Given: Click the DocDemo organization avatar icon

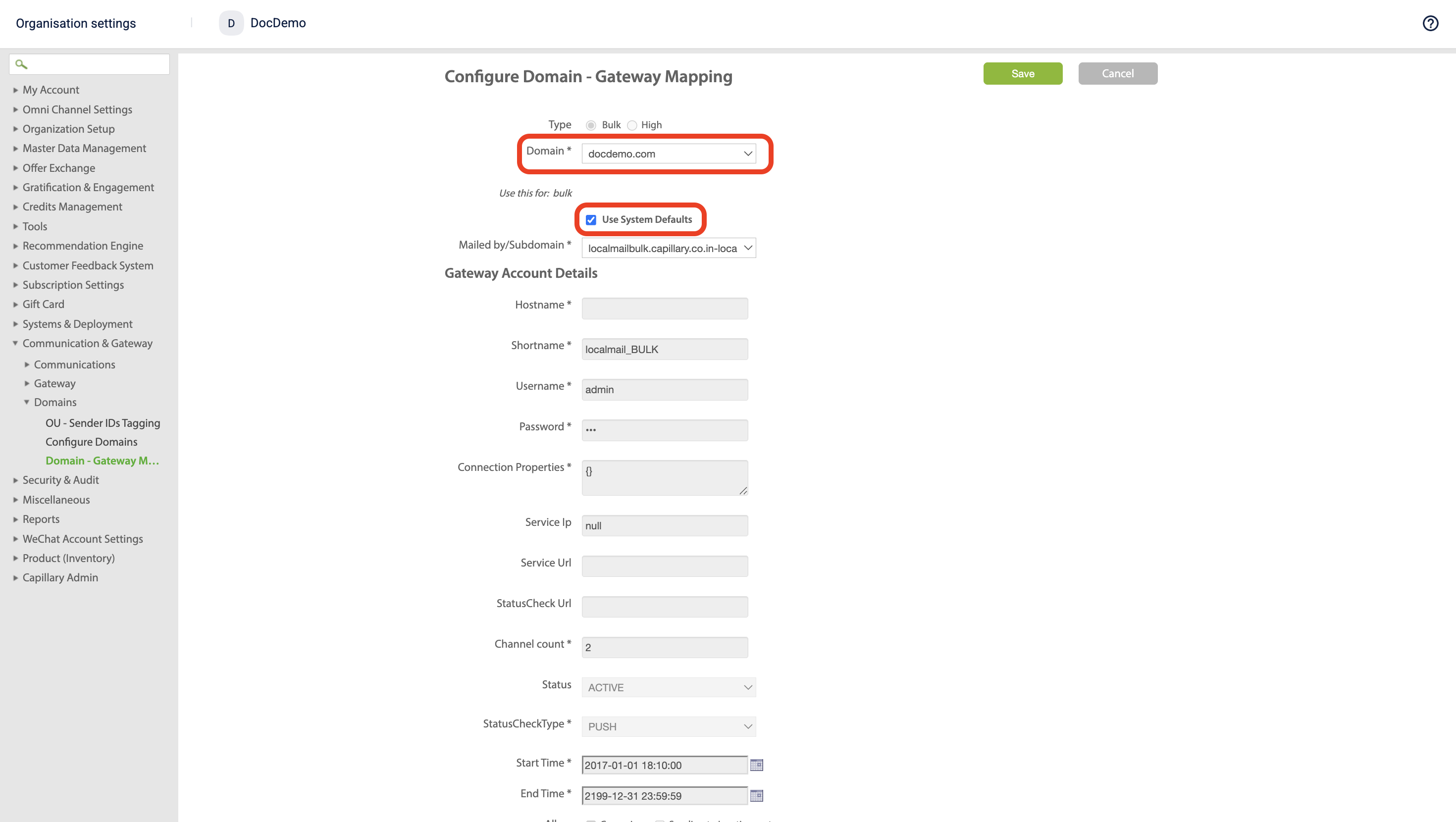Looking at the screenshot, I should coord(231,23).
